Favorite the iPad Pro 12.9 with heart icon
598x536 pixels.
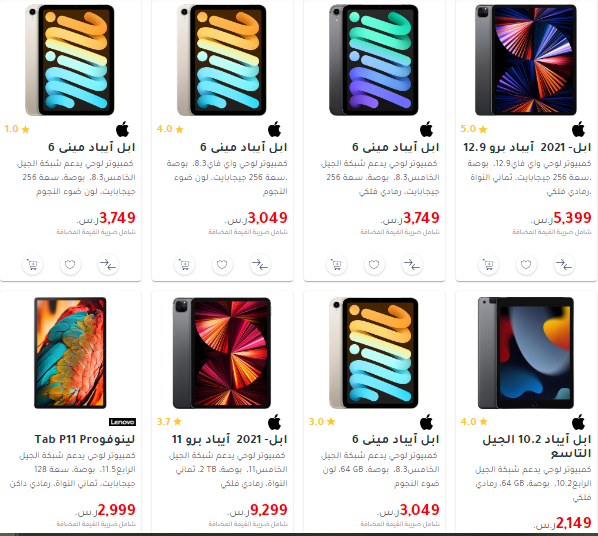[x=526, y=264]
